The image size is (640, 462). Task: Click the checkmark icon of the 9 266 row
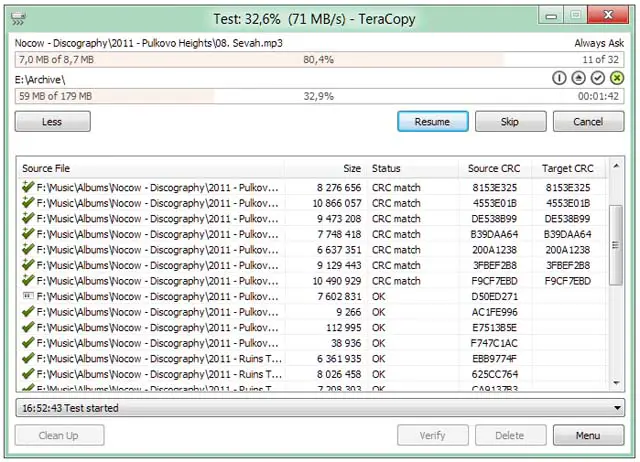pos(28,311)
